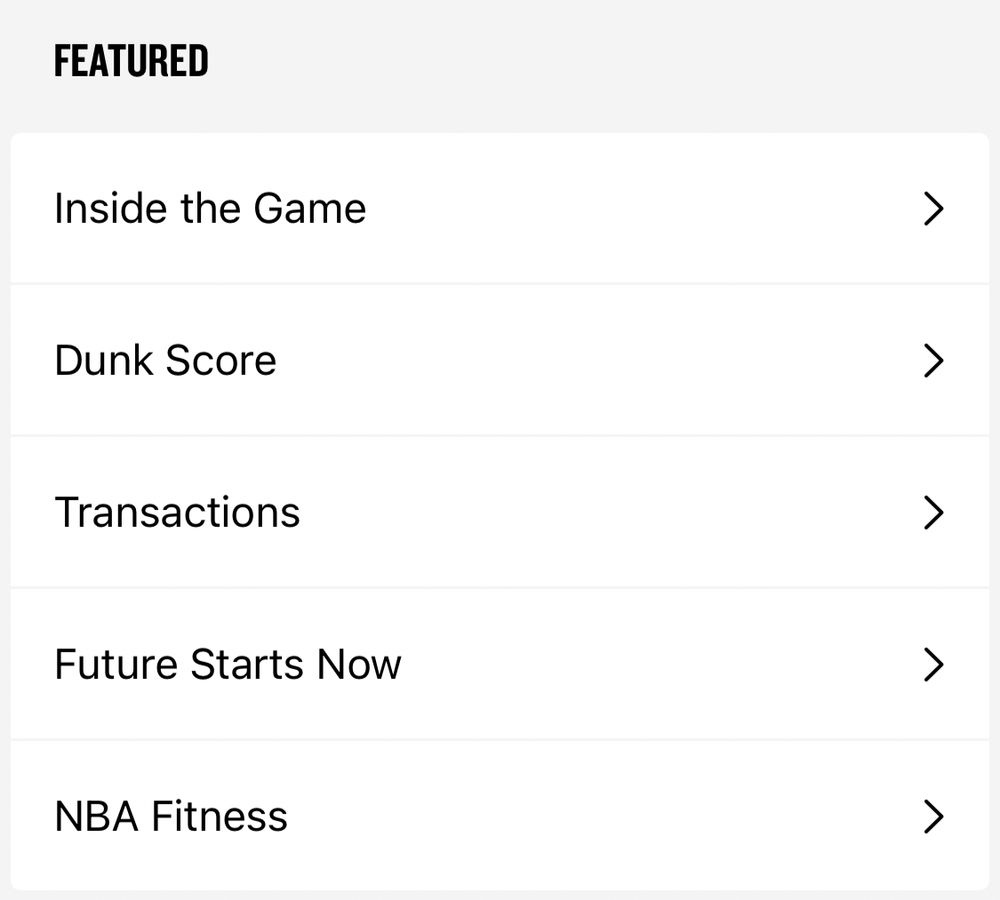Image resolution: width=1000 pixels, height=900 pixels.
Task: Click the FEATURED section heading
Action: [131, 61]
